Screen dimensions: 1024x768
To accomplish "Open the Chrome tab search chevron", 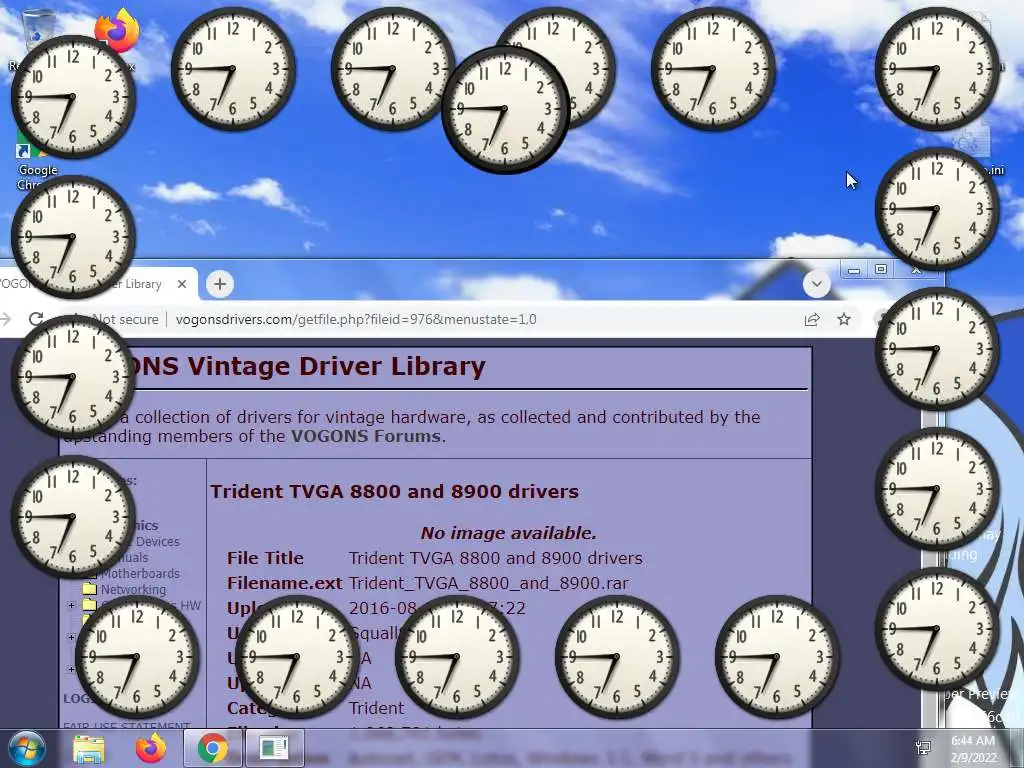I will point(816,284).
